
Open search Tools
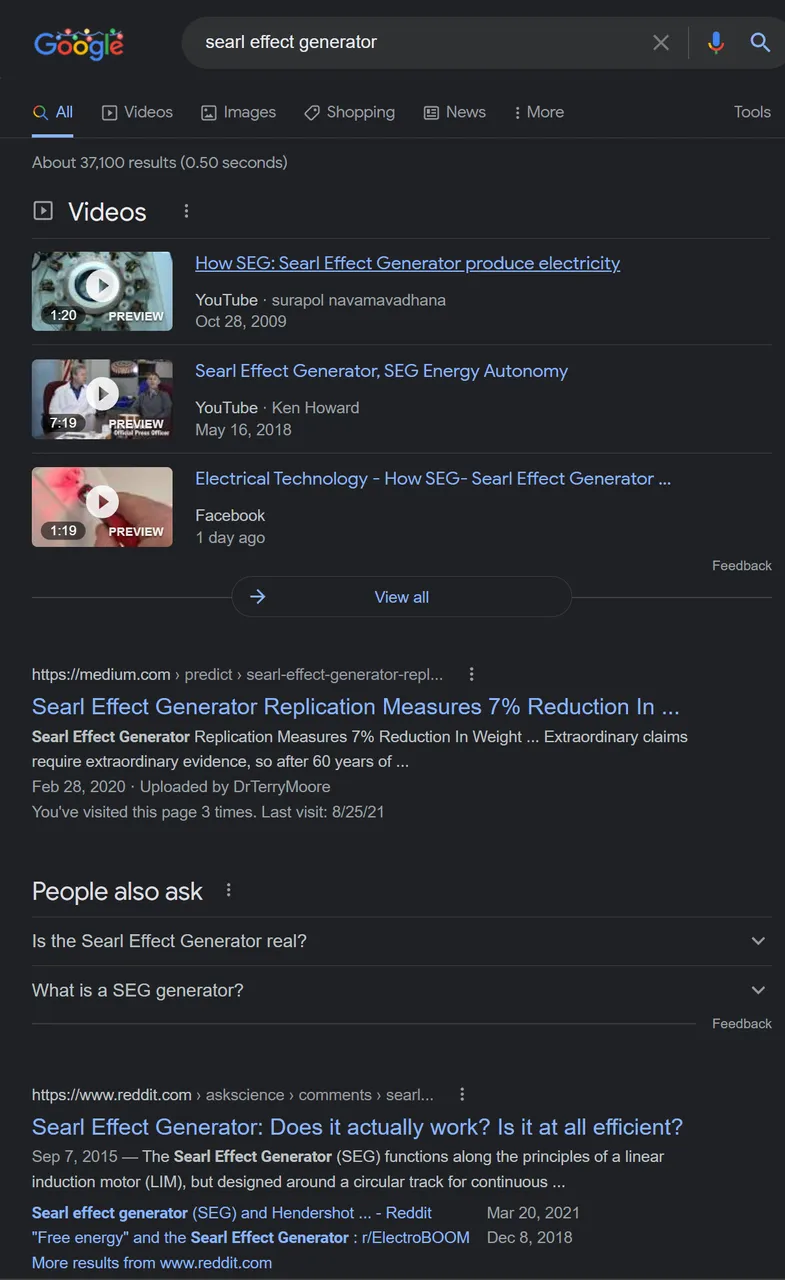click(752, 112)
